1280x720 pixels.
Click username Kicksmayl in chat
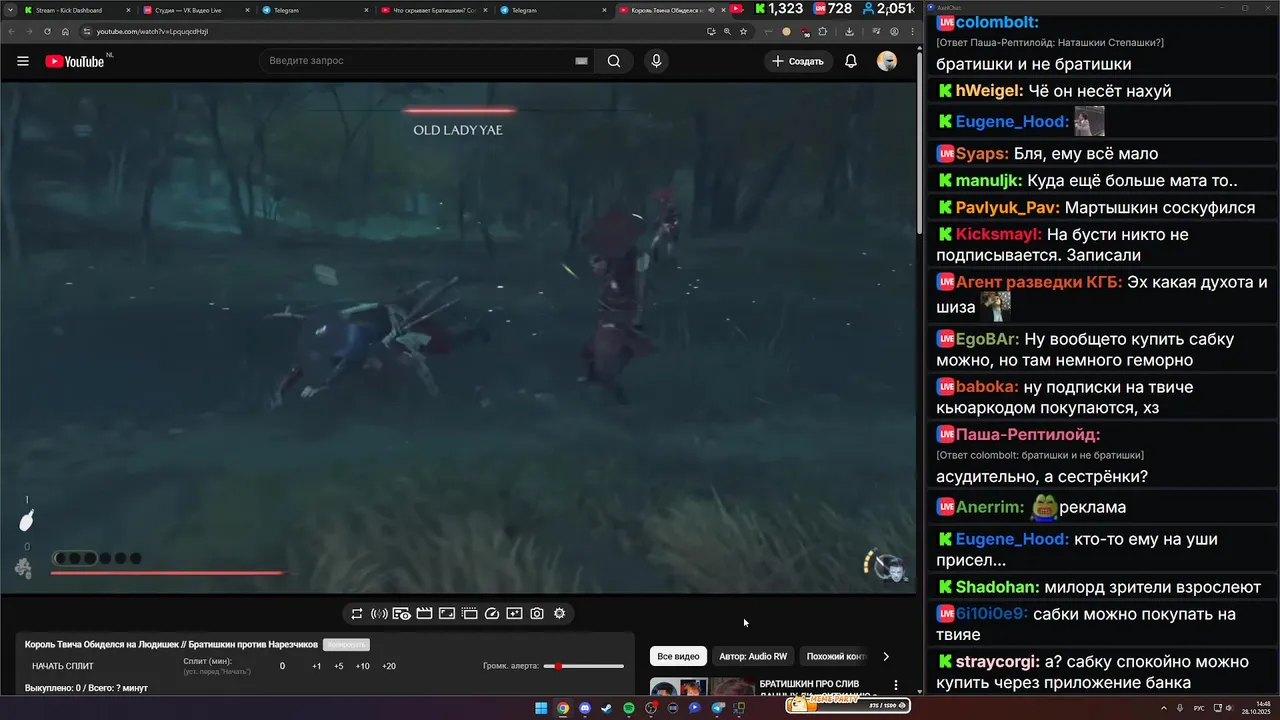pos(999,235)
